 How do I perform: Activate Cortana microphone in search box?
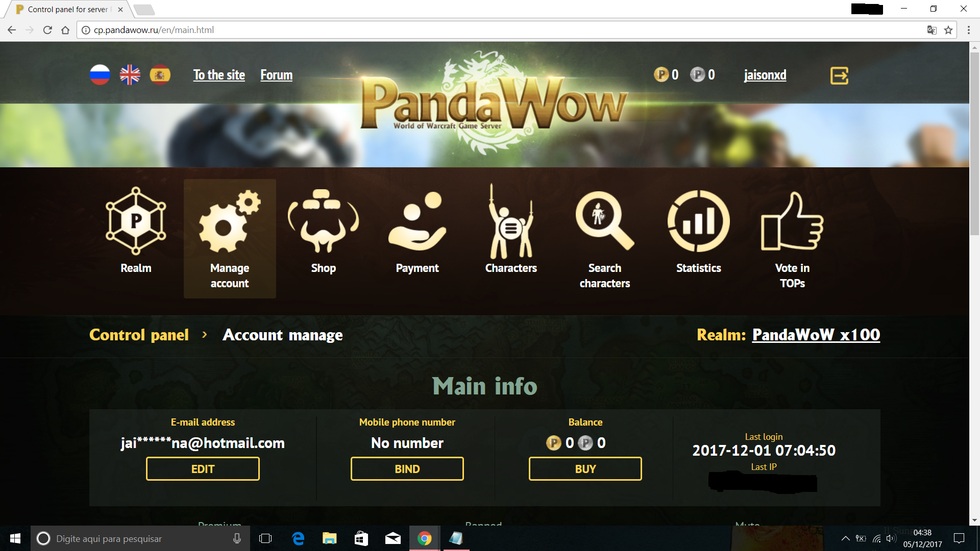(237, 538)
